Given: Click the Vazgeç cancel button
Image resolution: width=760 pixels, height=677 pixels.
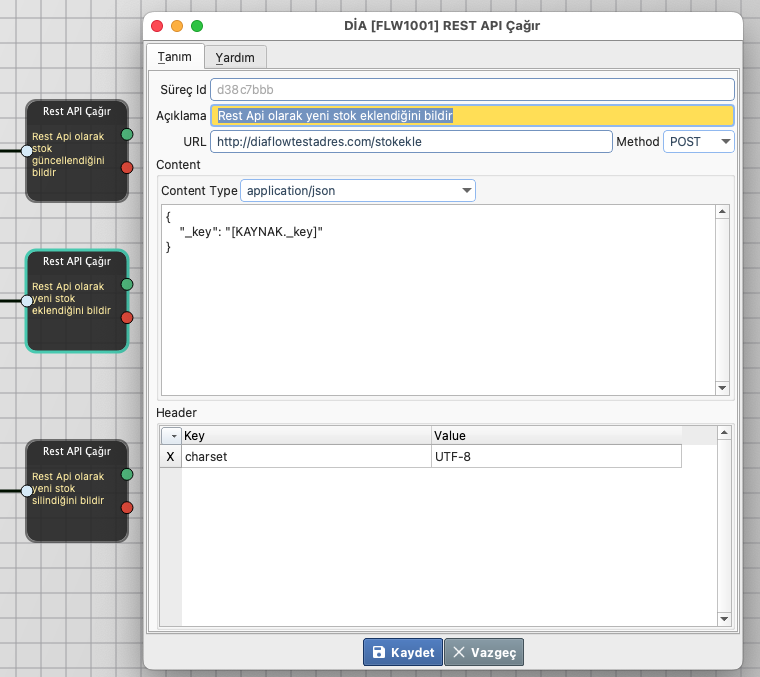Looking at the screenshot, I should [484, 652].
